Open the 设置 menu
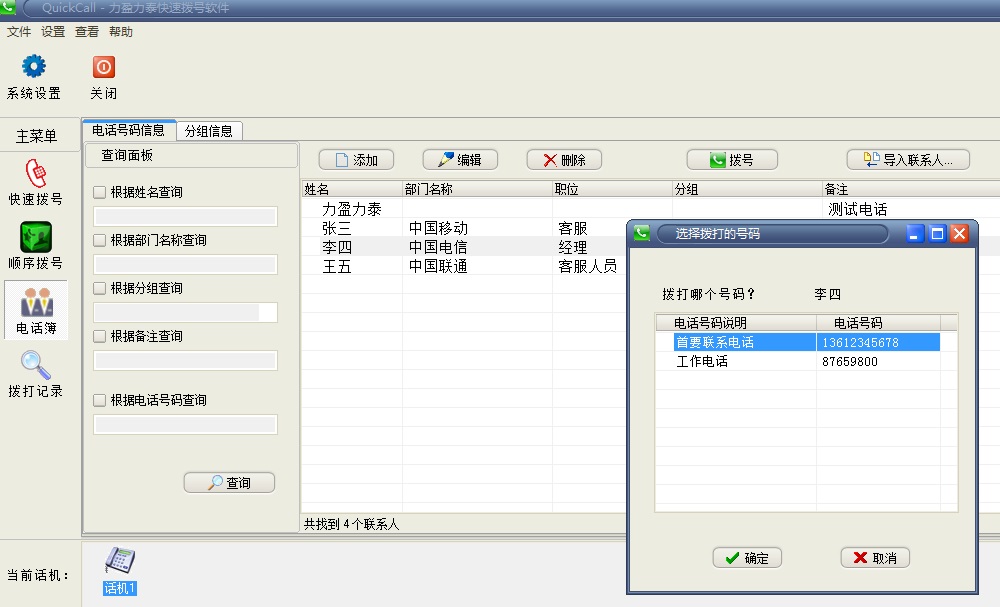Image resolution: width=1000 pixels, height=607 pixels. coord(53,32)
